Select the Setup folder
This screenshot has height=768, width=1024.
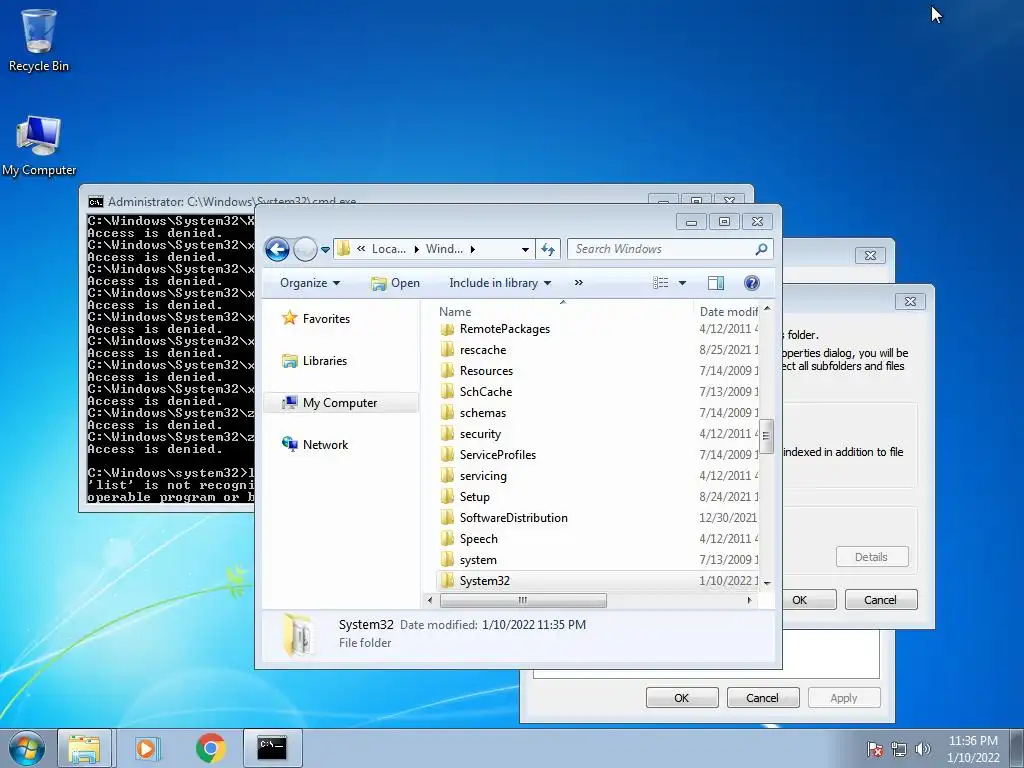pos(475,497)
